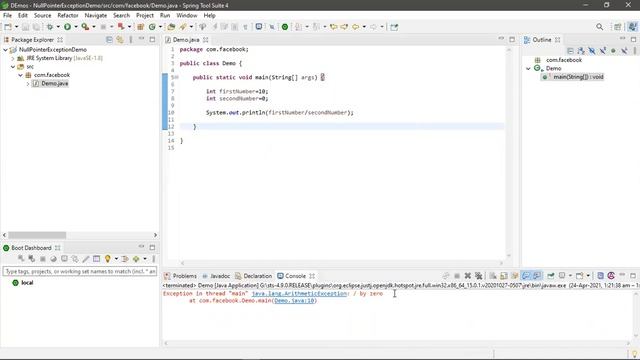Viewport: 640px width, 360px height.
Task: Collapse Demo class in Outline
Action: click(x=528, y=69)
